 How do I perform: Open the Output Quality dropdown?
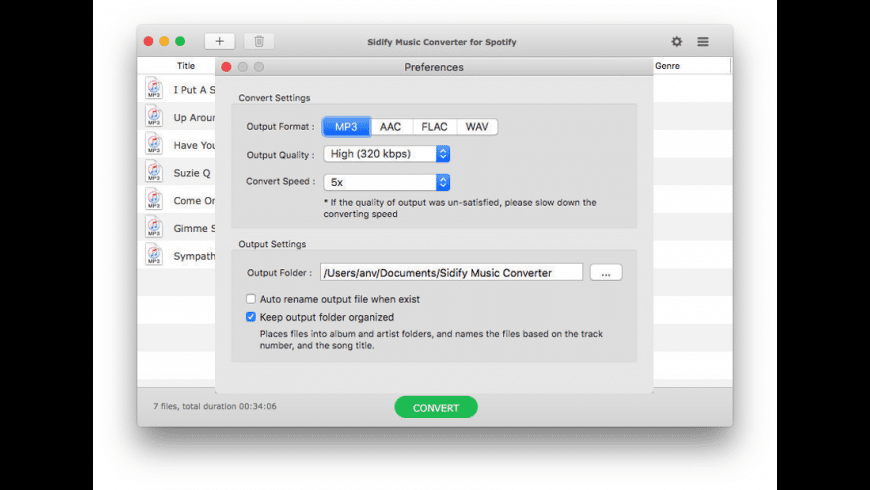point(387,154)
